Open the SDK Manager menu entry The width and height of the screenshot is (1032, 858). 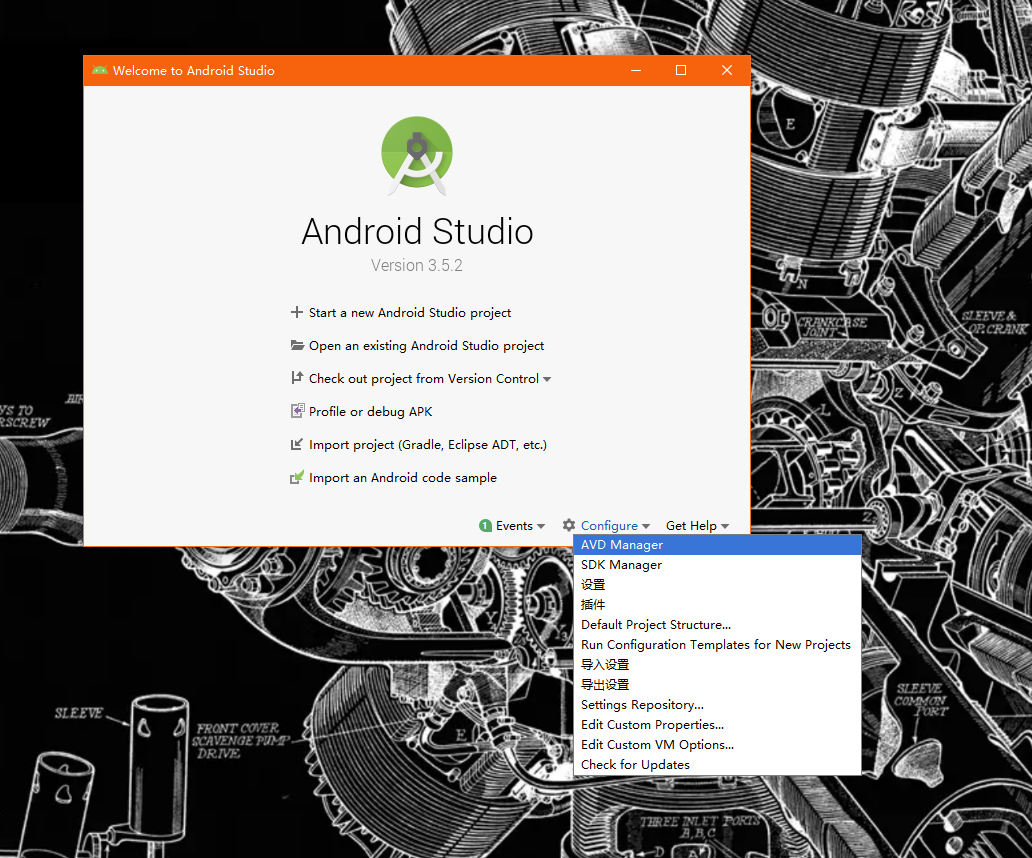[621, 564]
